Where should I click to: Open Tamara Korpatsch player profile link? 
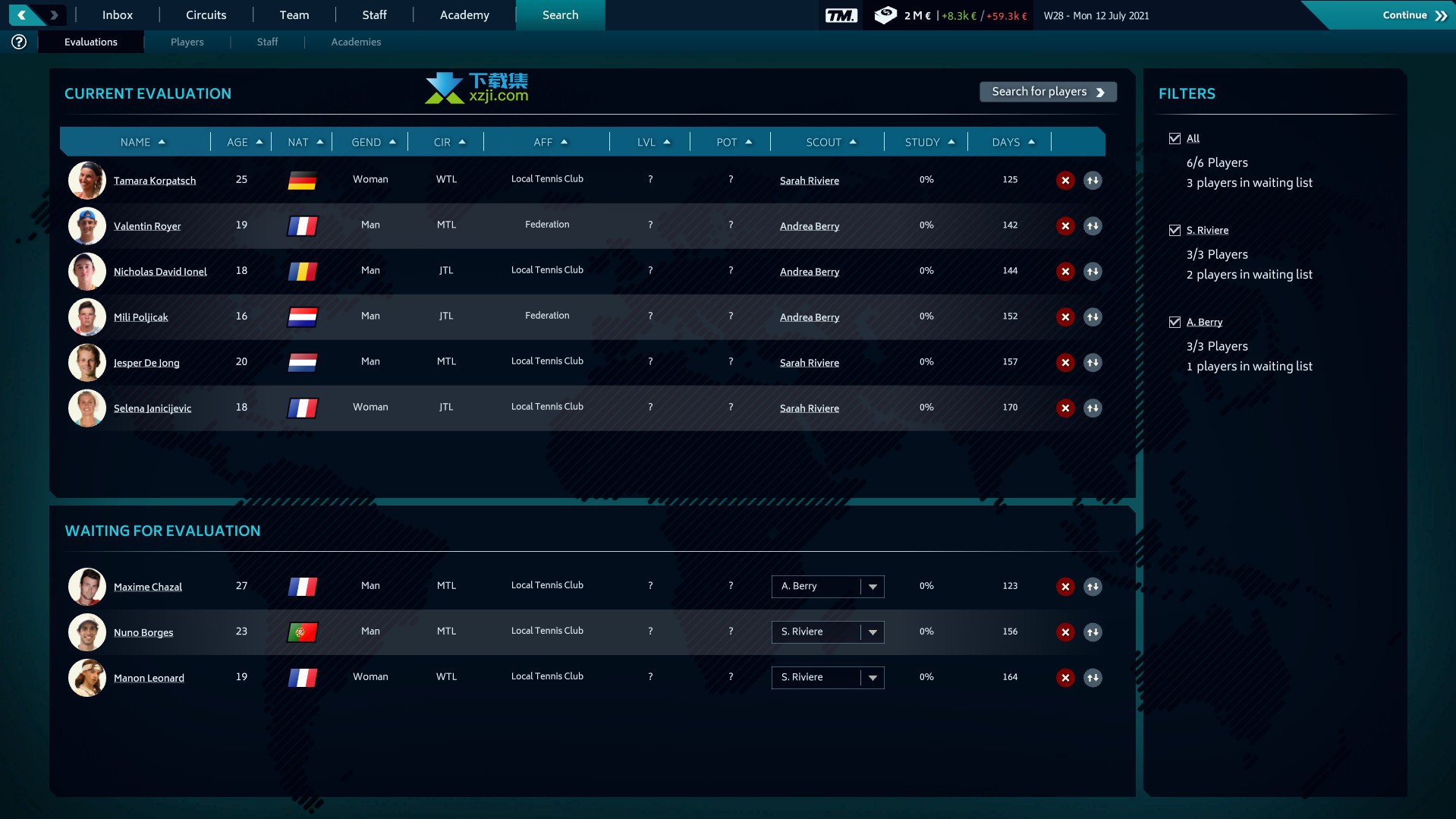(155, 180)
